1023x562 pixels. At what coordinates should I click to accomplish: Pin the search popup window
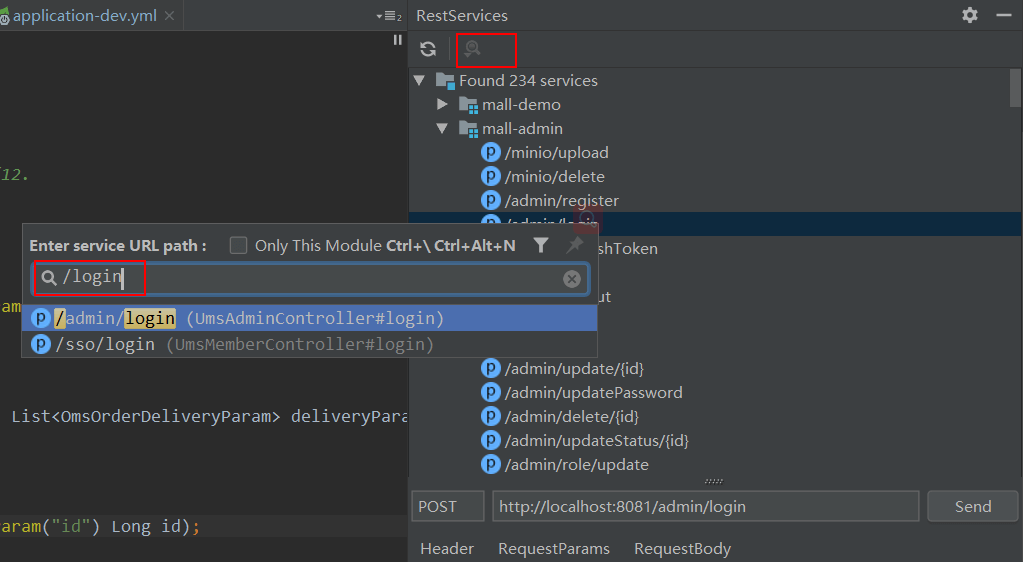click(575, 245)
